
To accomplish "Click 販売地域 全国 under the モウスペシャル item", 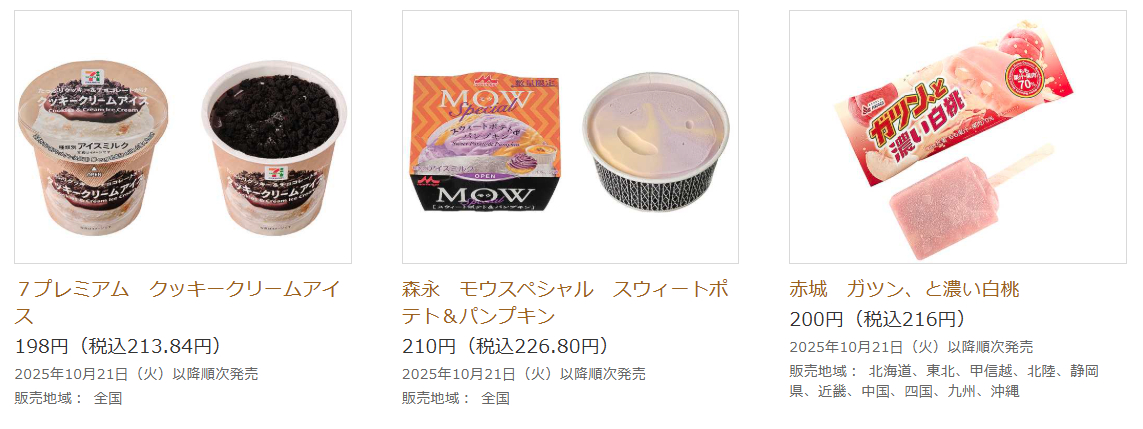I will [456, 398].
